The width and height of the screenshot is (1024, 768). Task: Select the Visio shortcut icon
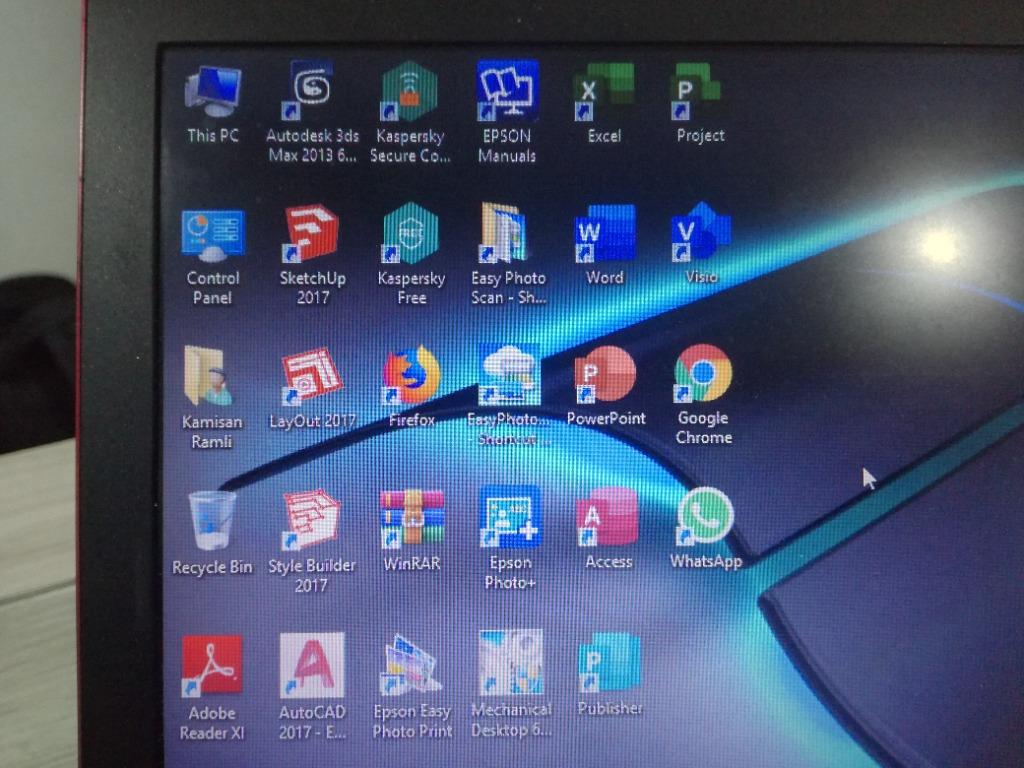point(700,232)
